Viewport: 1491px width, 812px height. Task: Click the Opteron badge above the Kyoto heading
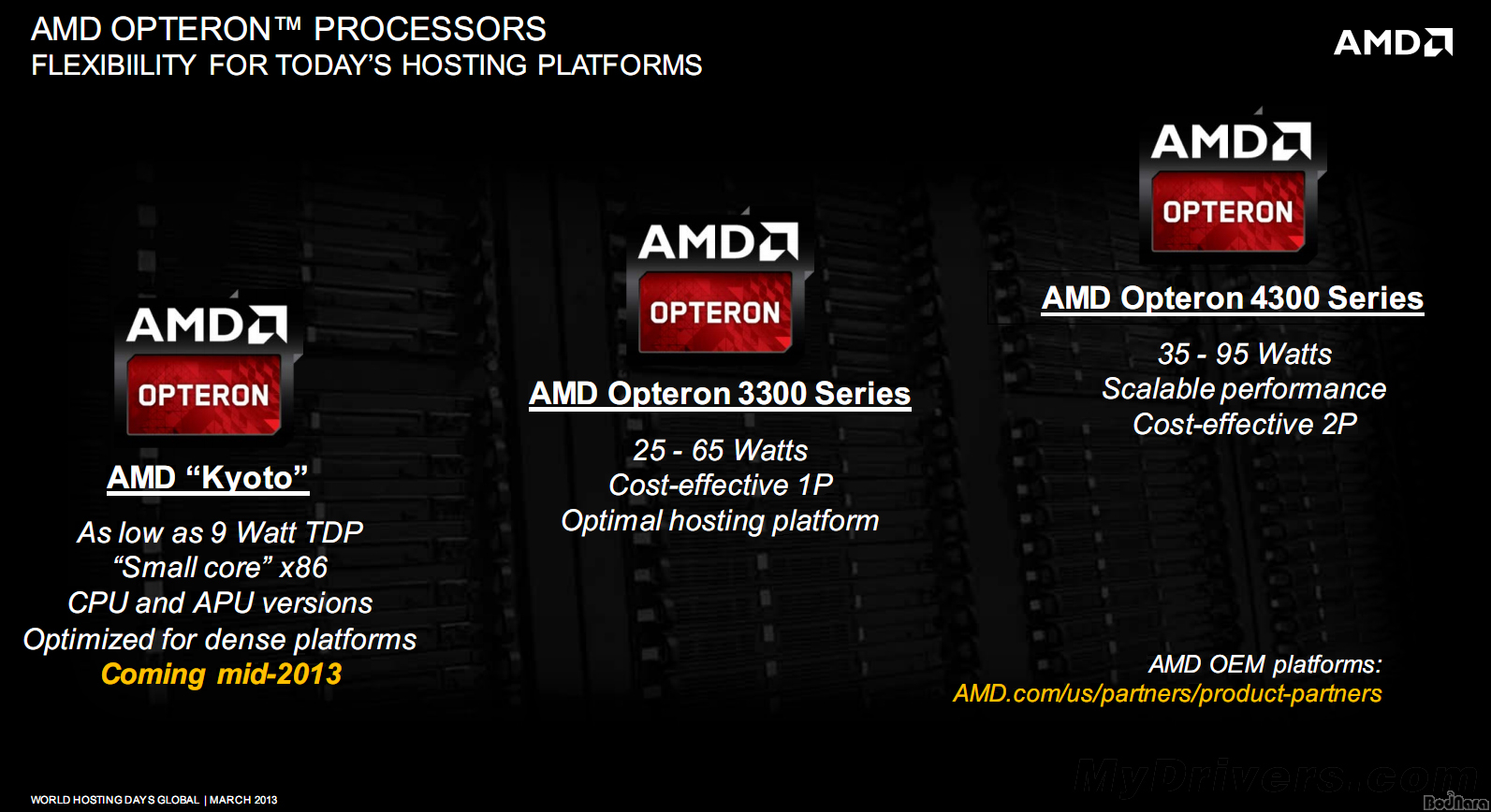(206, 370)
